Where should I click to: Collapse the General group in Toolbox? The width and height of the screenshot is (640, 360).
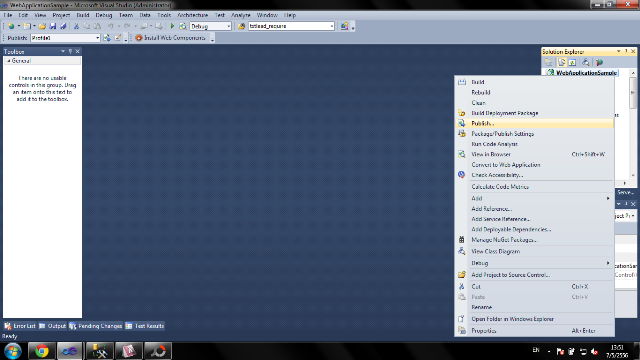[9, 61]
